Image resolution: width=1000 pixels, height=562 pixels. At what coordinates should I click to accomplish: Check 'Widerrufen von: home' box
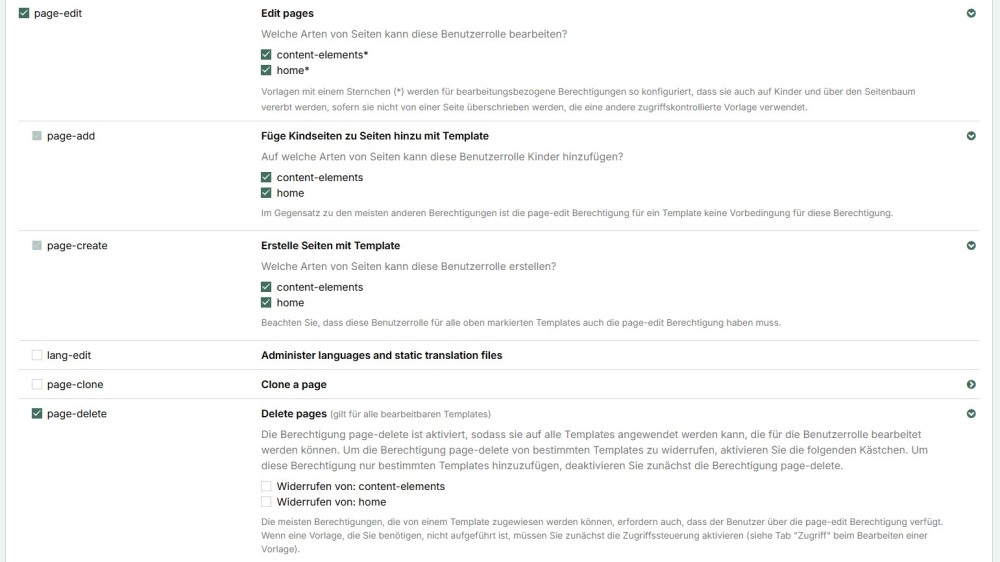(x=266, y=502)
